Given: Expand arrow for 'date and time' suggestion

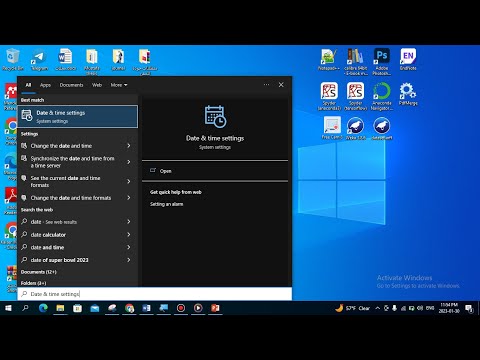Looking at the screenshot, I should click(129, 247).
